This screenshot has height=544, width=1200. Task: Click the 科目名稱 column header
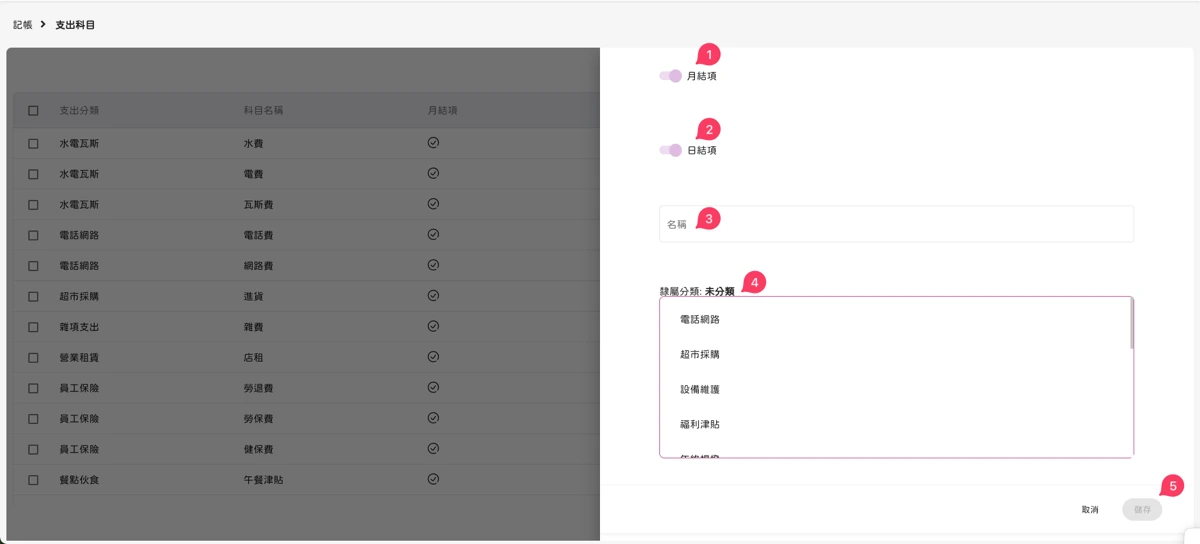click(x=264, y=110)
